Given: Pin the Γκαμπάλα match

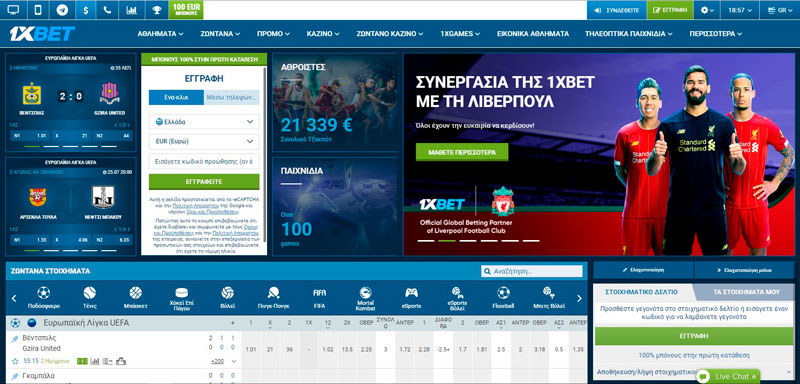Looking at the screenshot, I should 15,376.
